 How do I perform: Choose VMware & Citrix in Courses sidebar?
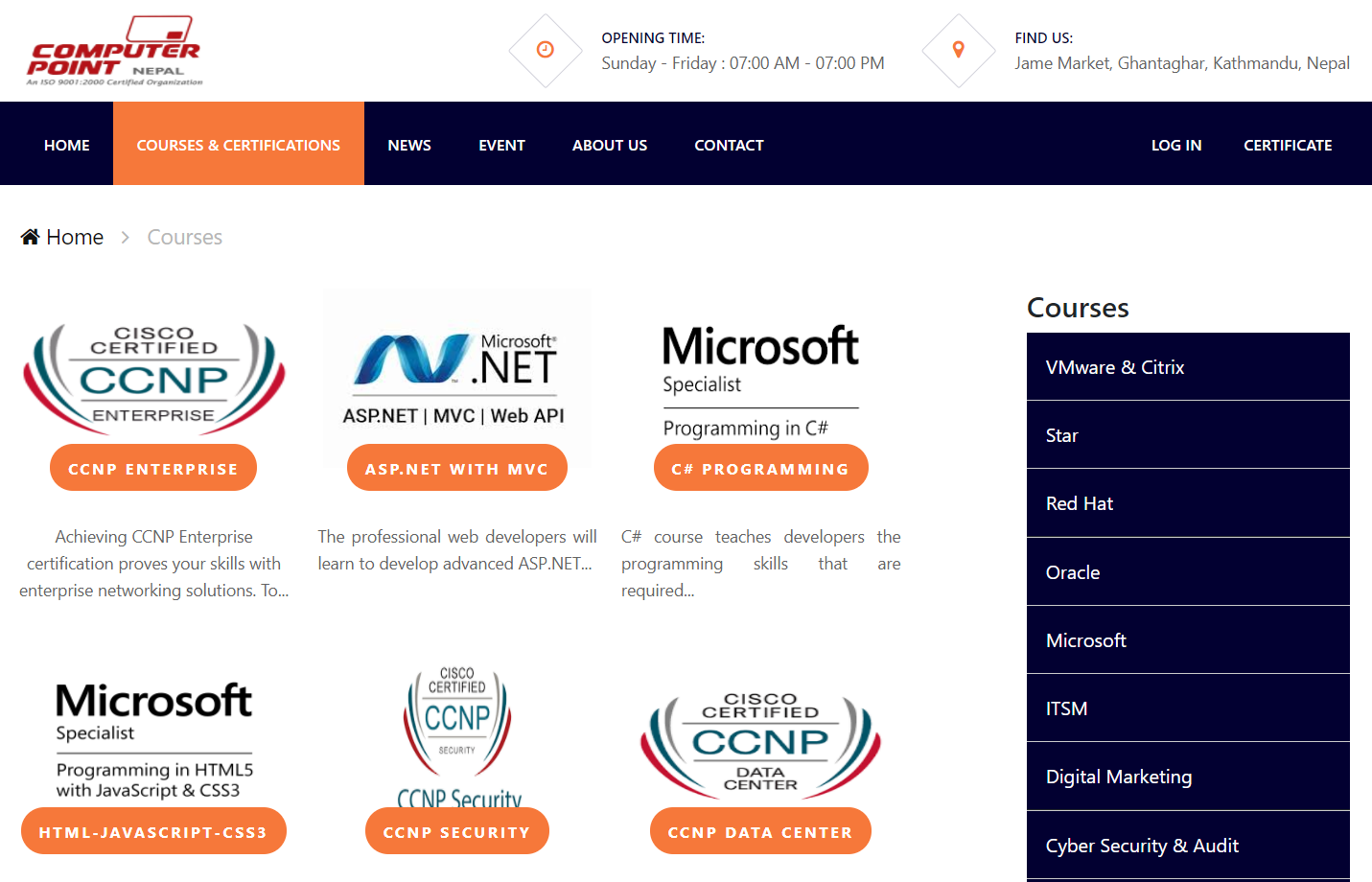[x=1115, y=367]
